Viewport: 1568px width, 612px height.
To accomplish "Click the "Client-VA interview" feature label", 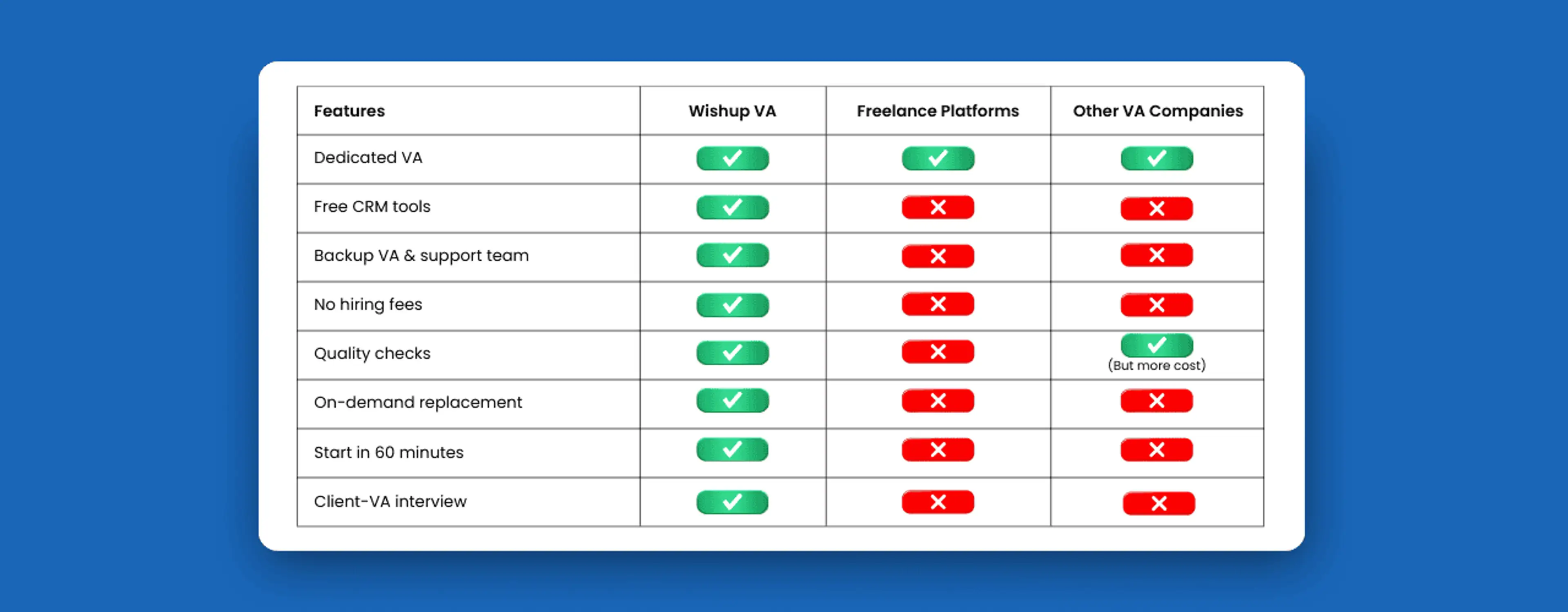I will click(390, 501).
